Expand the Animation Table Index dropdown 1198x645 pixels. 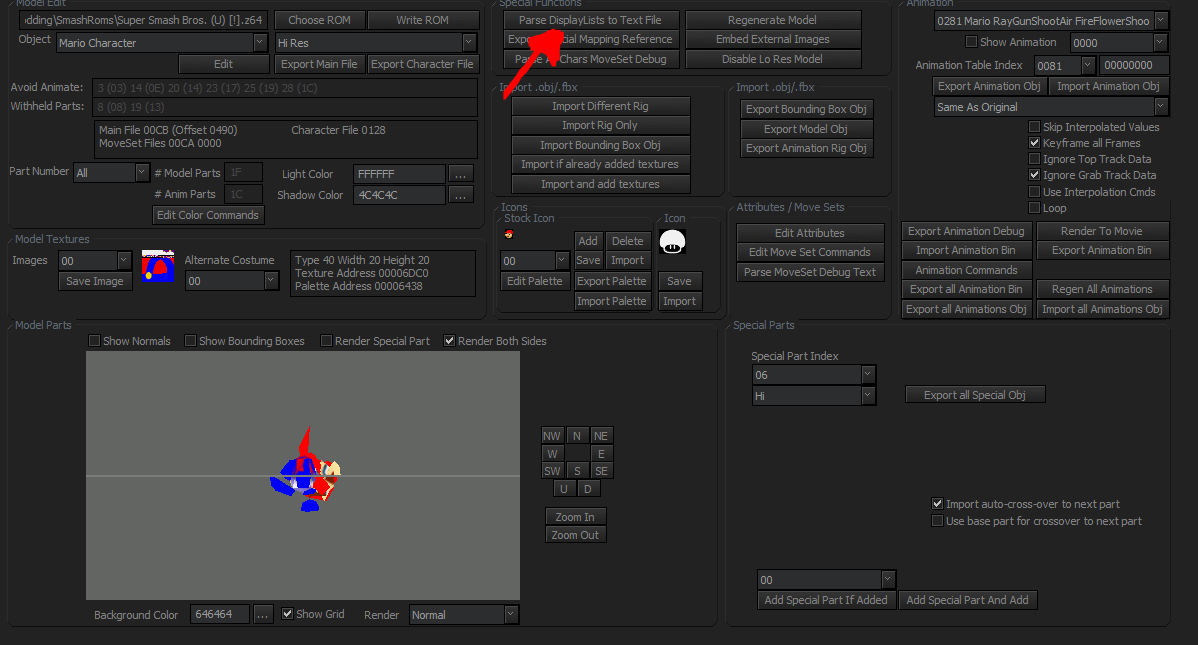pos(1087,66)
